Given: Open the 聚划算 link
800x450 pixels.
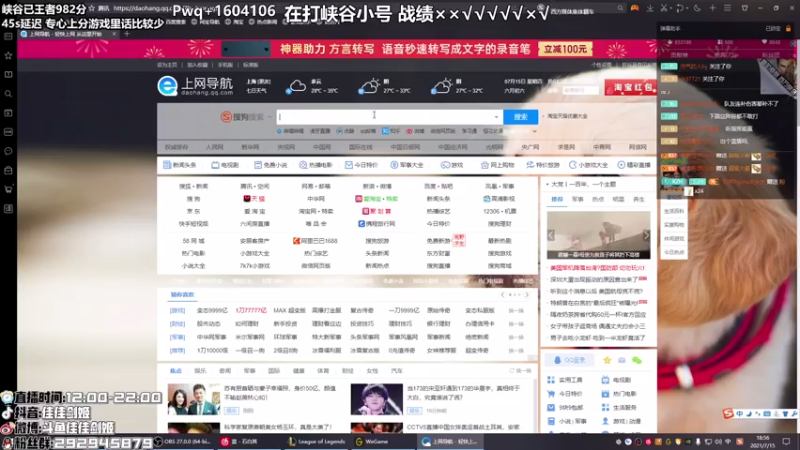Looking at the screenshot, I should pos(377,211).
